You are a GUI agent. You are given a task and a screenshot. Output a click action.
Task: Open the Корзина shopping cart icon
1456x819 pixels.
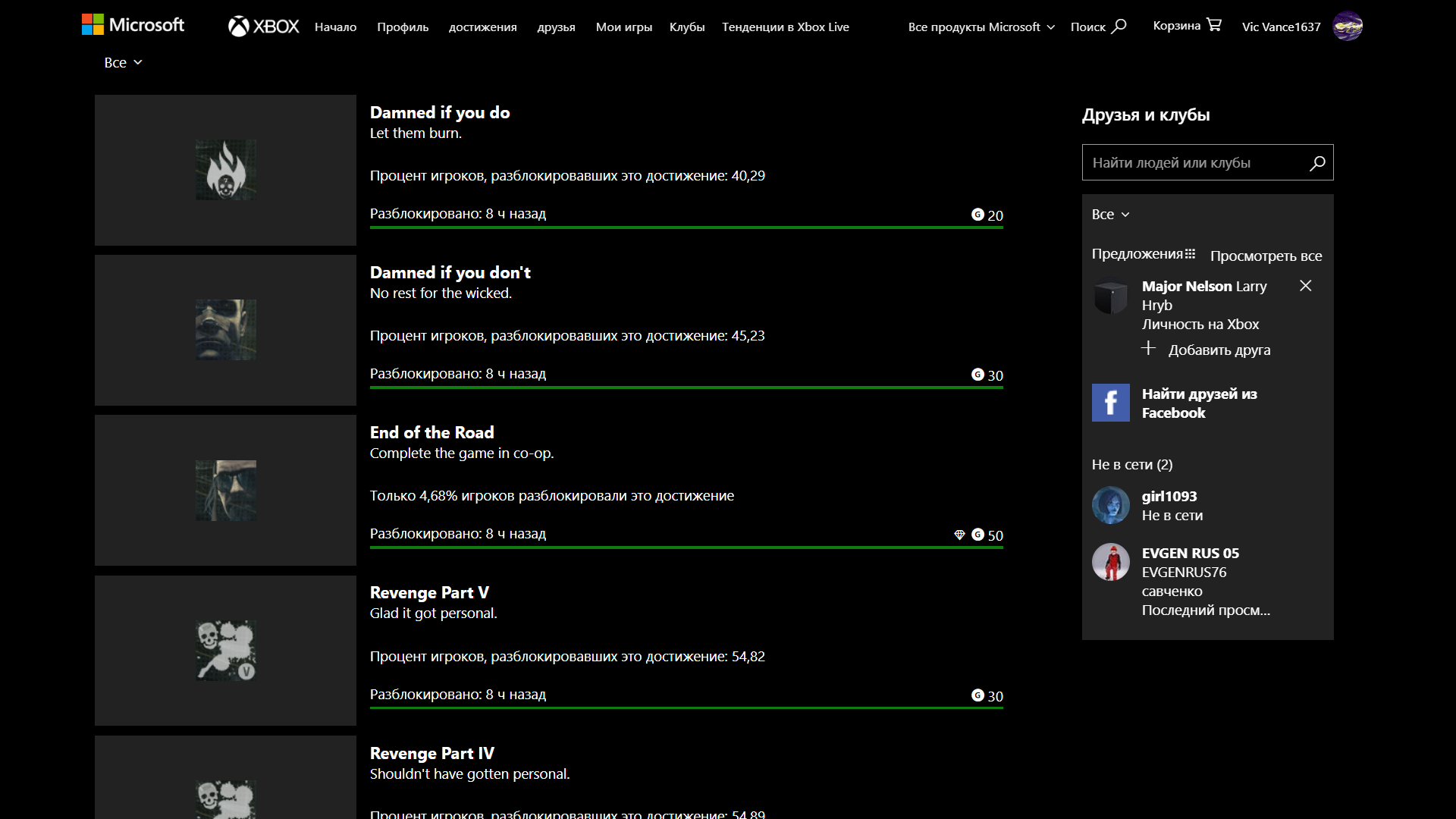pos(1214,25)
